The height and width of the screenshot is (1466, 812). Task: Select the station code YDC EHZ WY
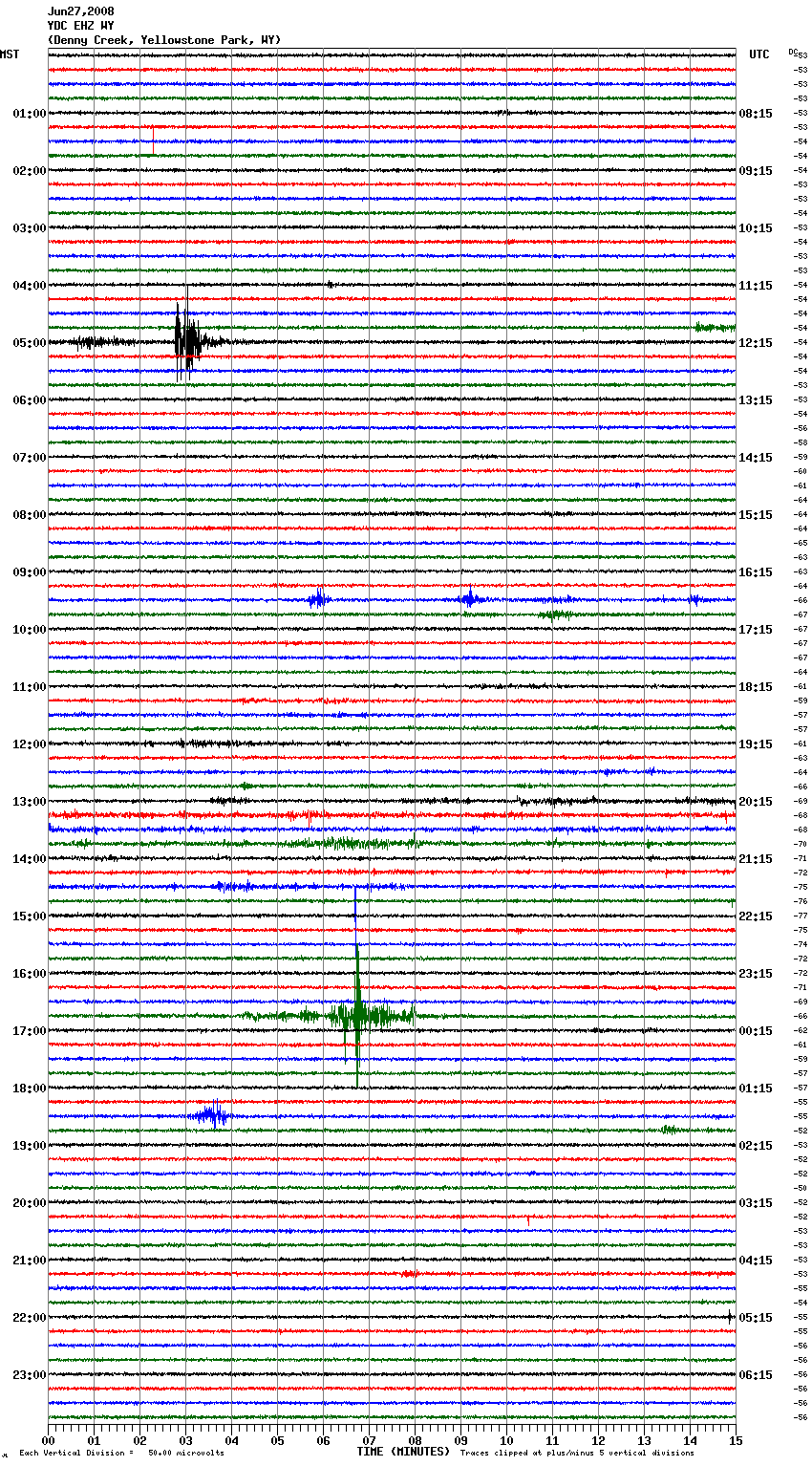(x=81, y=26)
